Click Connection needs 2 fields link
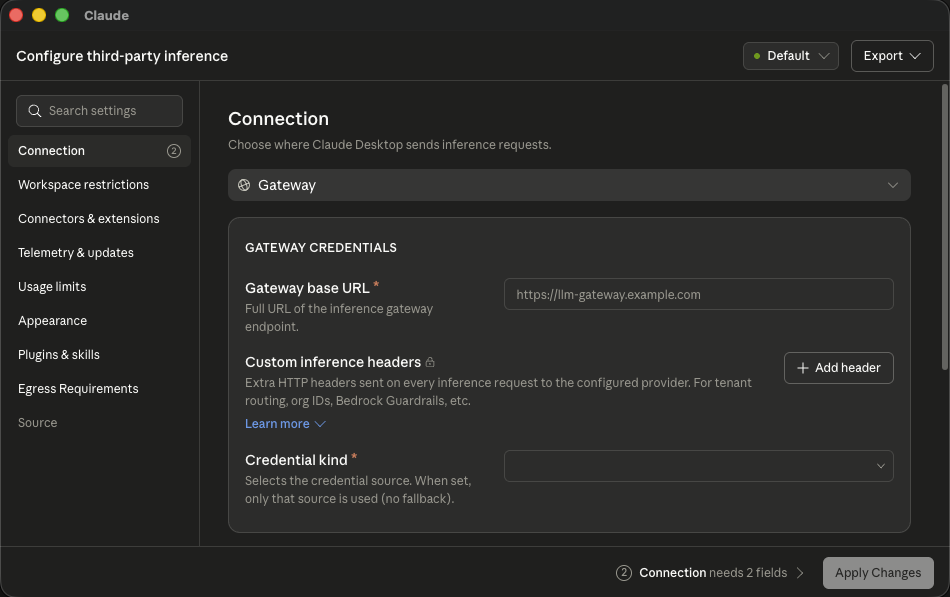Viewport: 950px width, 597px height. (712, 573)
